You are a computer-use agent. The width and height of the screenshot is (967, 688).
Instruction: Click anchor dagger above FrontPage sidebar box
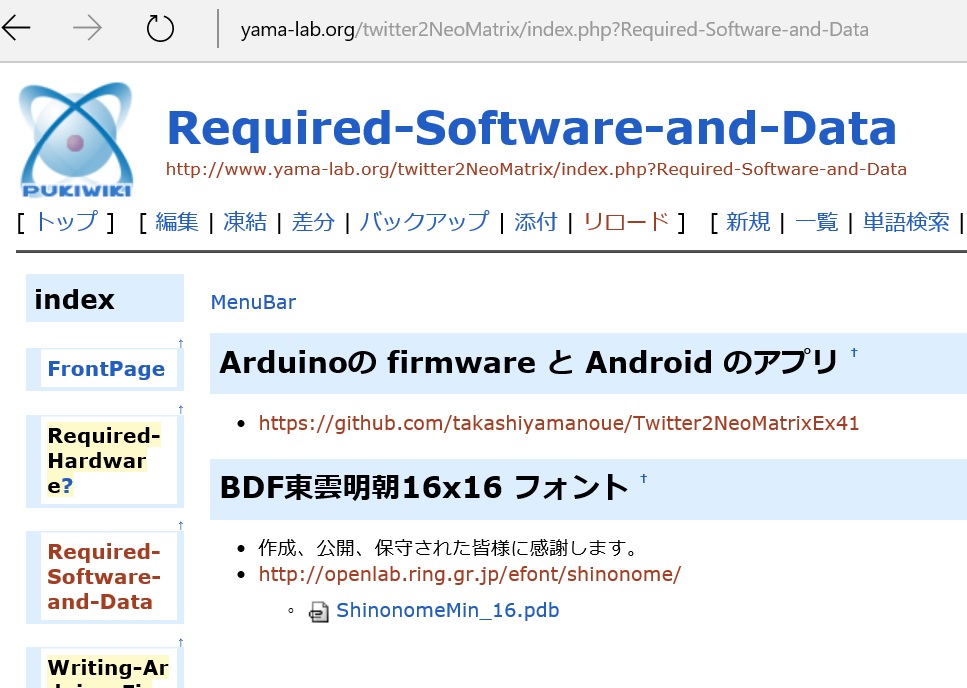click(x=181, y=343)
